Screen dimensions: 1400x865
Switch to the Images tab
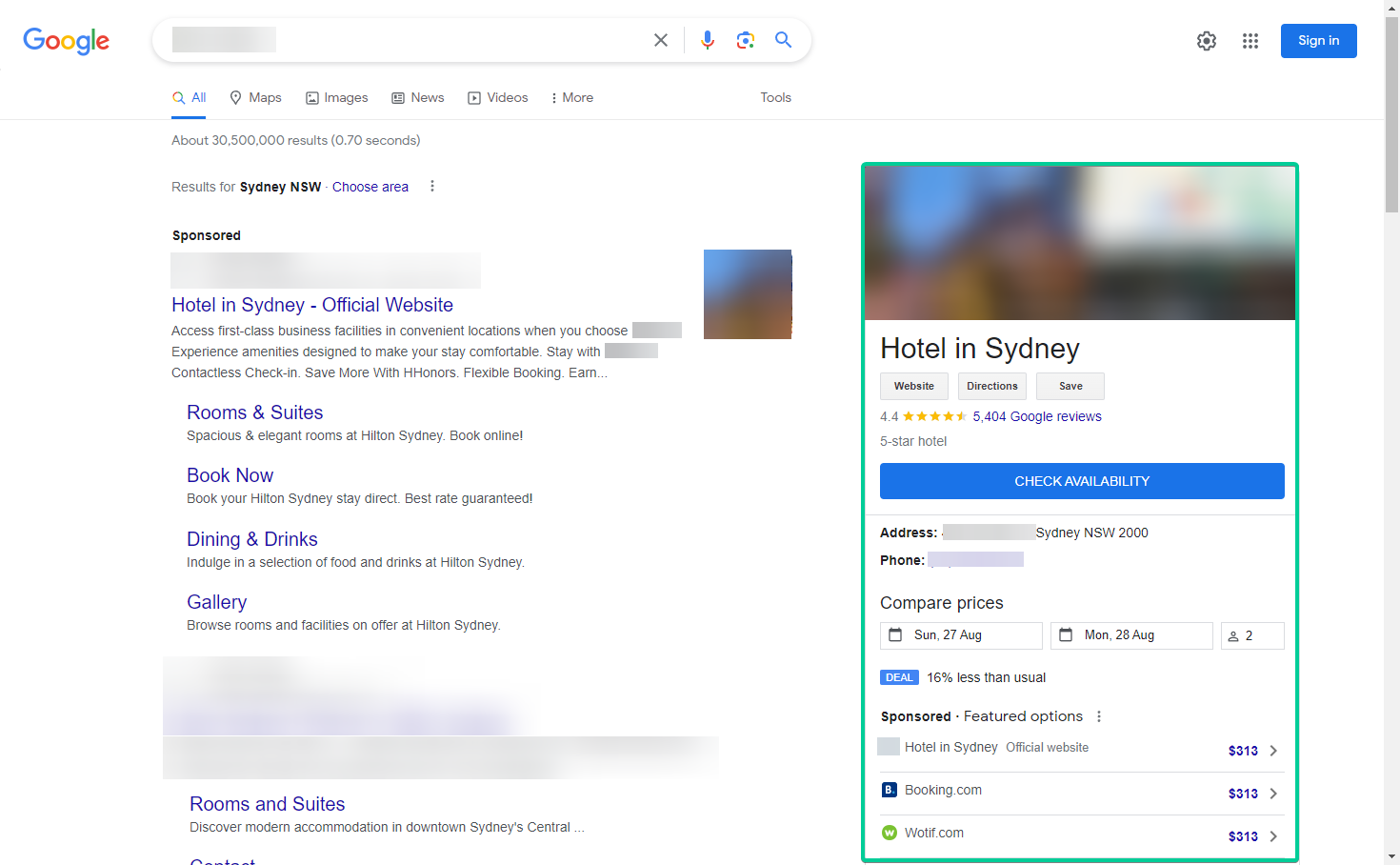336,98
